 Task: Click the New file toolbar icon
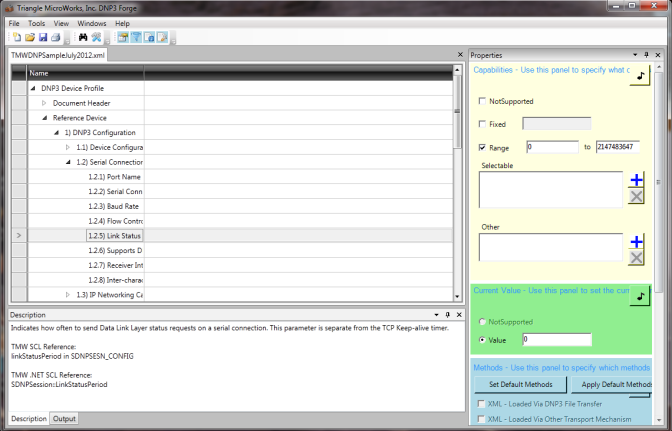click(17, 38)
